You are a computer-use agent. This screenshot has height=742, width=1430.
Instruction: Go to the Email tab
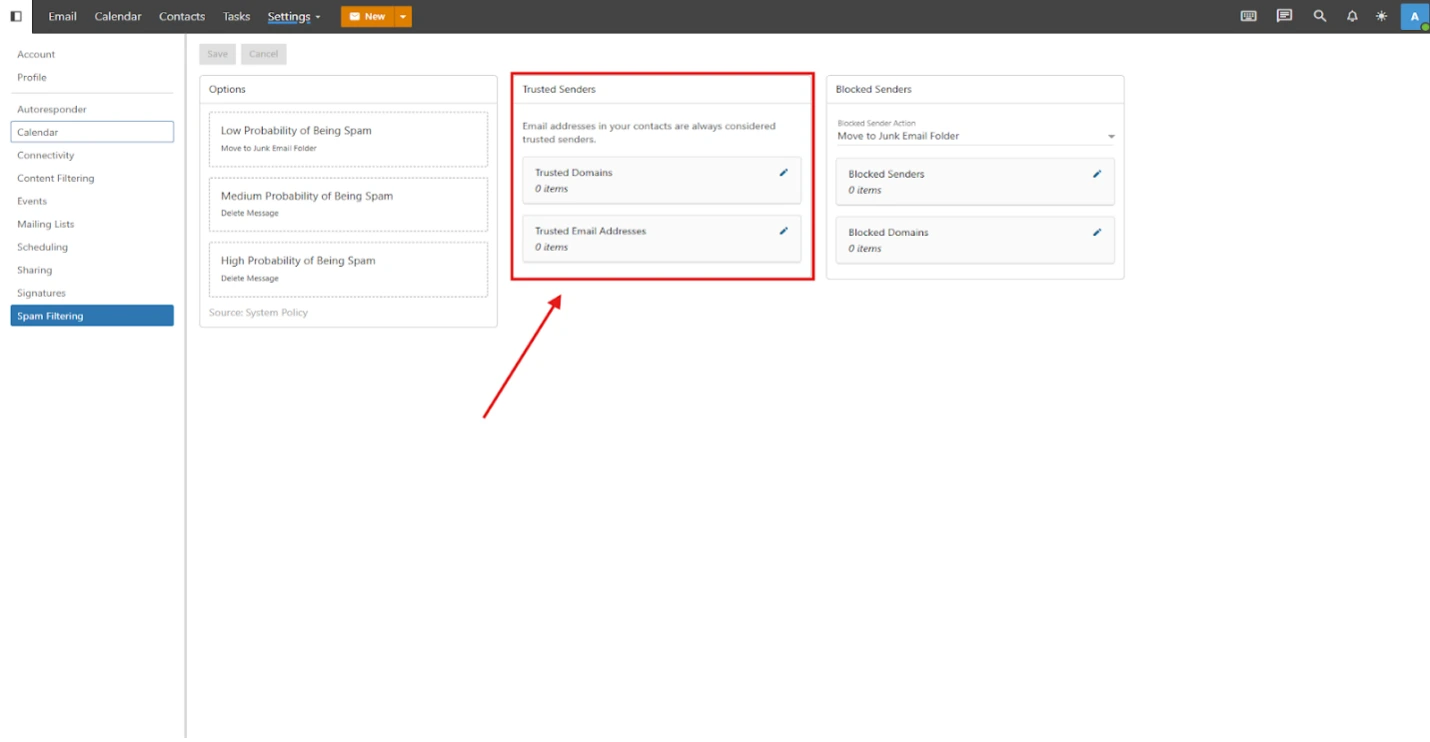pyautogui.click(x=62, y=16)
